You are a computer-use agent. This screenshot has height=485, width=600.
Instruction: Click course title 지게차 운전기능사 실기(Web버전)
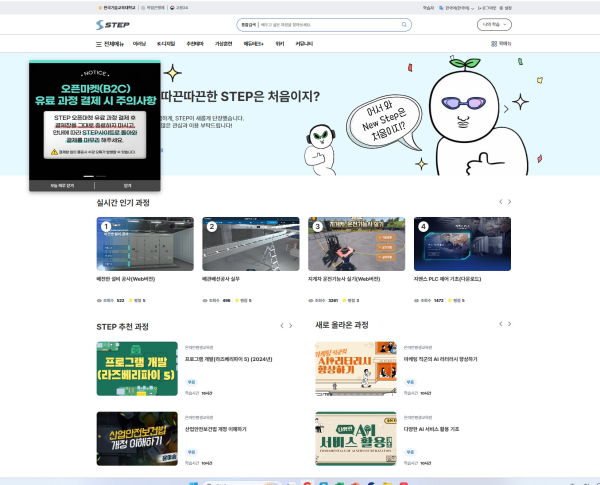(x=344, y=279)
